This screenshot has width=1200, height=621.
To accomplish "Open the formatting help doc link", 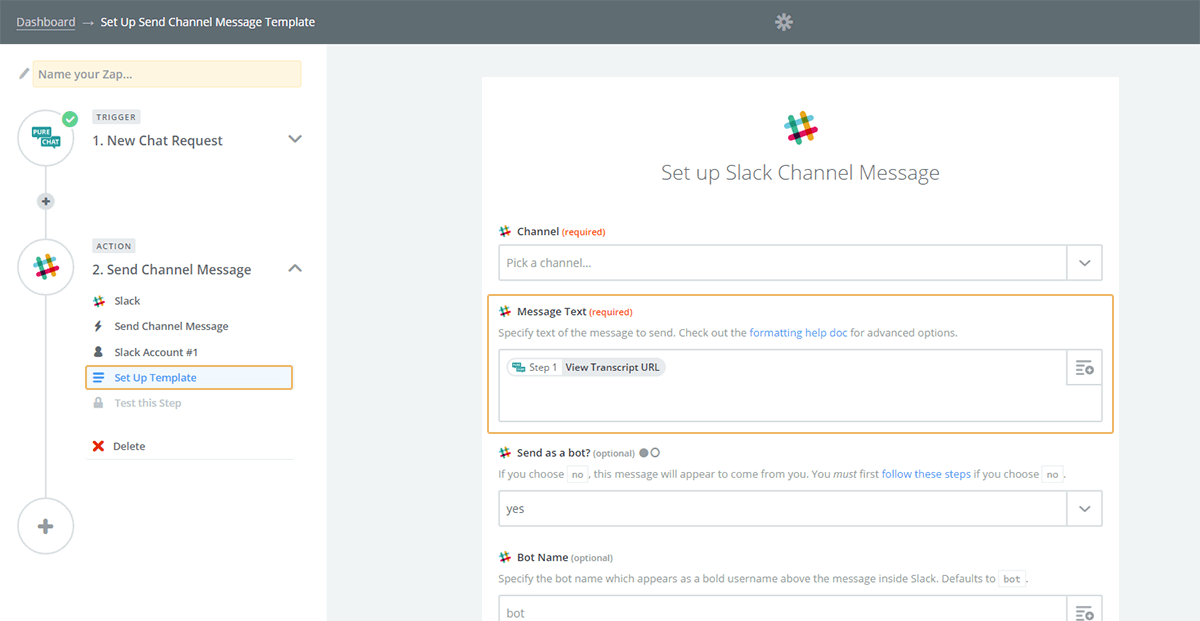I will 798,333.
